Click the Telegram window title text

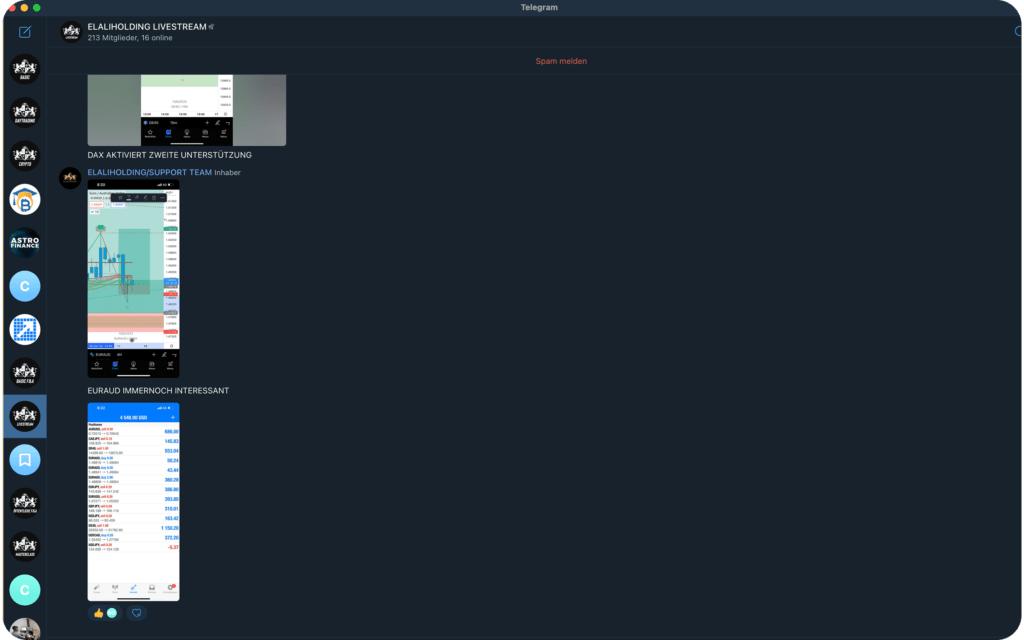click(539, 7)
